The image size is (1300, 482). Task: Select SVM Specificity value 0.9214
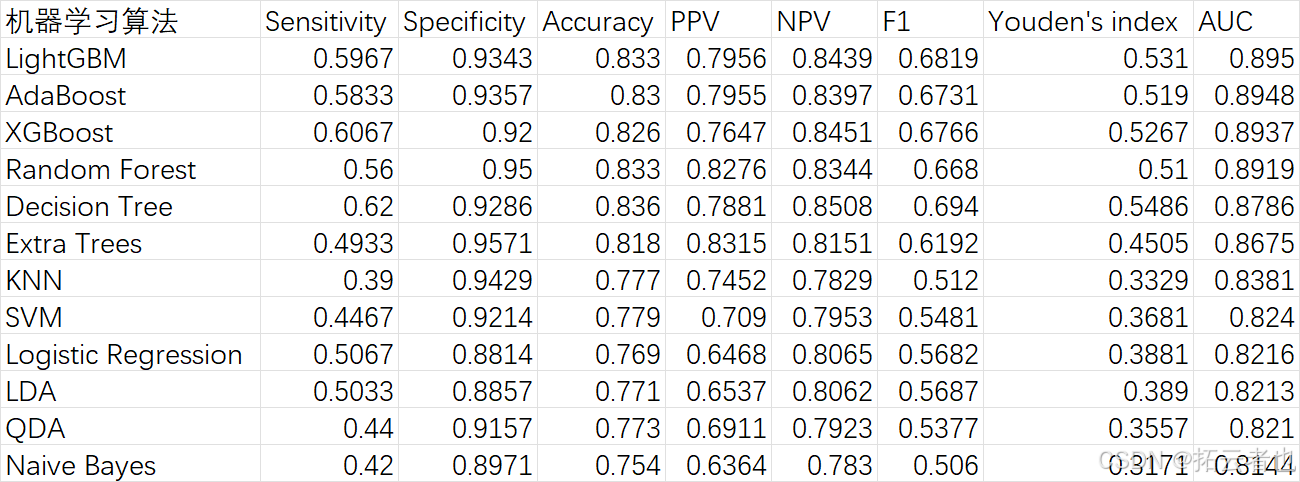click(468, 317)
